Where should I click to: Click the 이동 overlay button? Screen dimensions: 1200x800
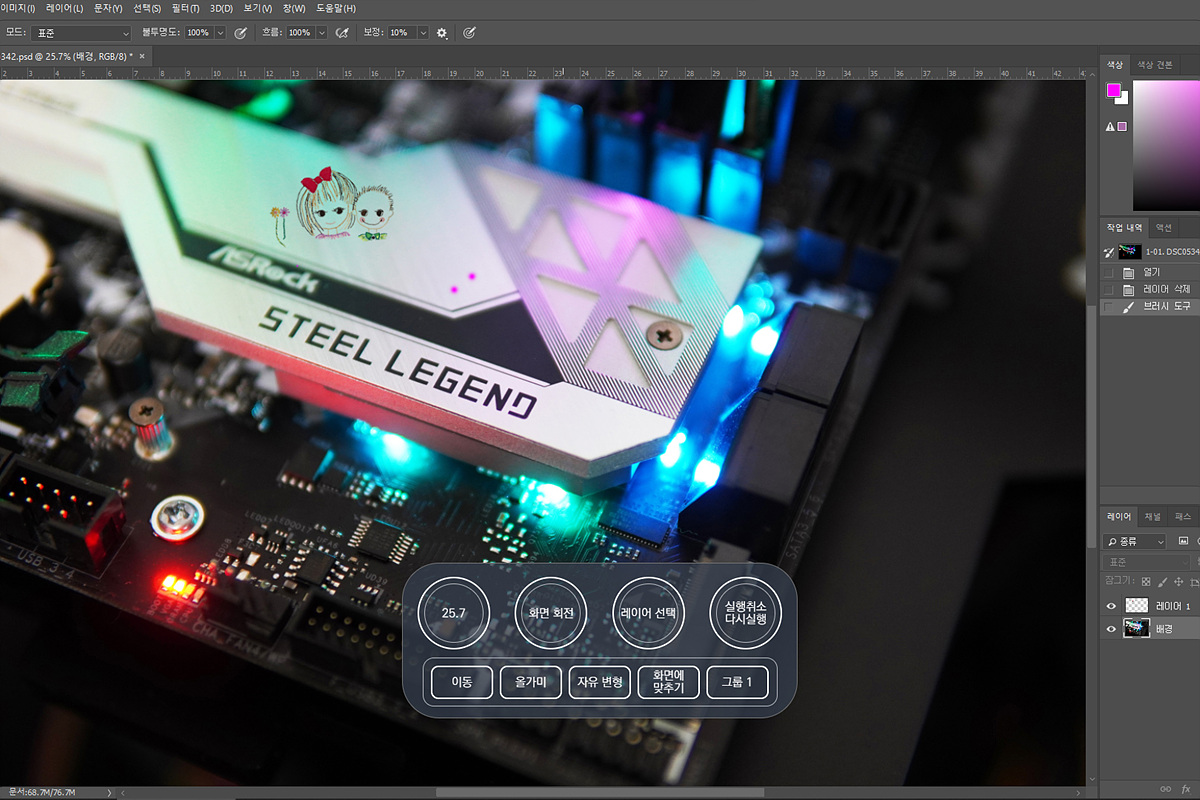click(462, 682)
